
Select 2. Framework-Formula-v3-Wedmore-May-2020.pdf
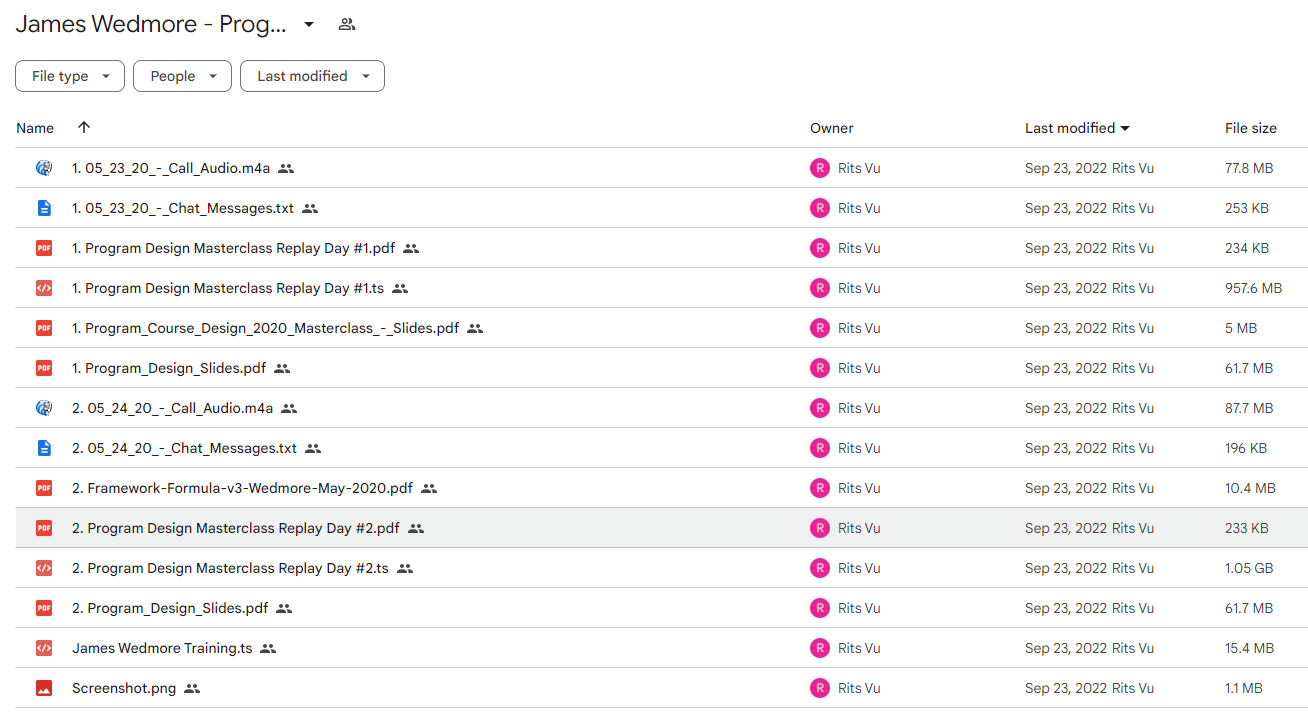click(242, 488)
